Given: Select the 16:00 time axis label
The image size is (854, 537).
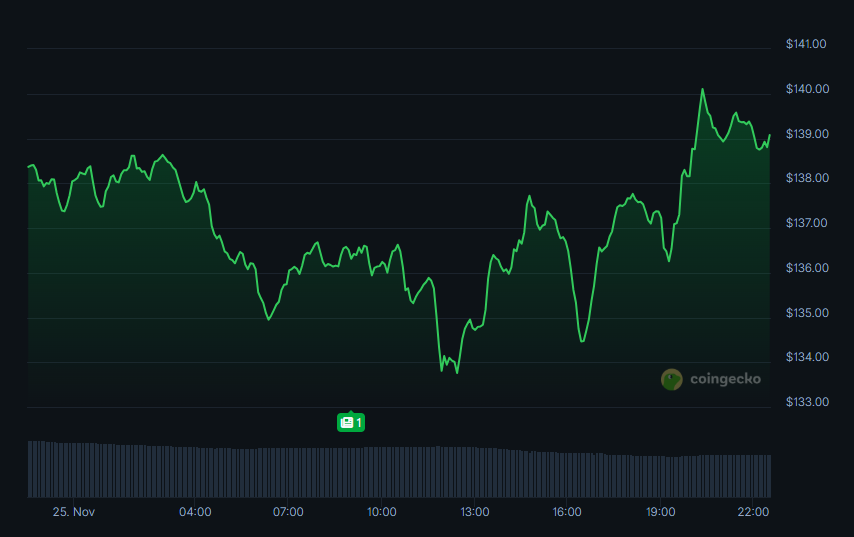Looking at the screenshot, I should click(x=567, y=512).
